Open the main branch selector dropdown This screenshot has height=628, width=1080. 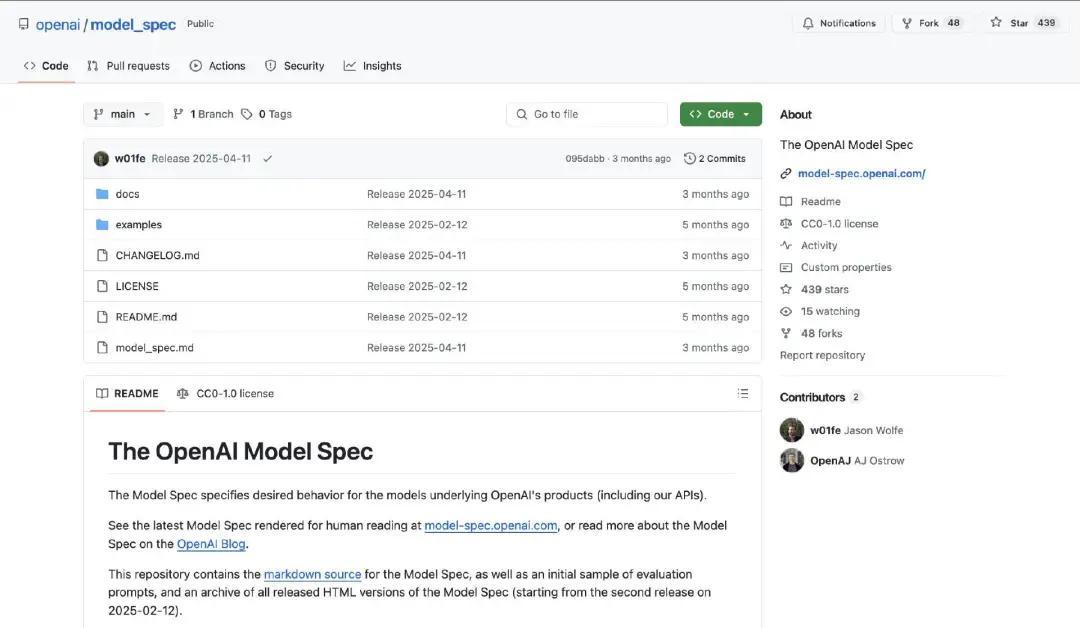coord(122,113)
